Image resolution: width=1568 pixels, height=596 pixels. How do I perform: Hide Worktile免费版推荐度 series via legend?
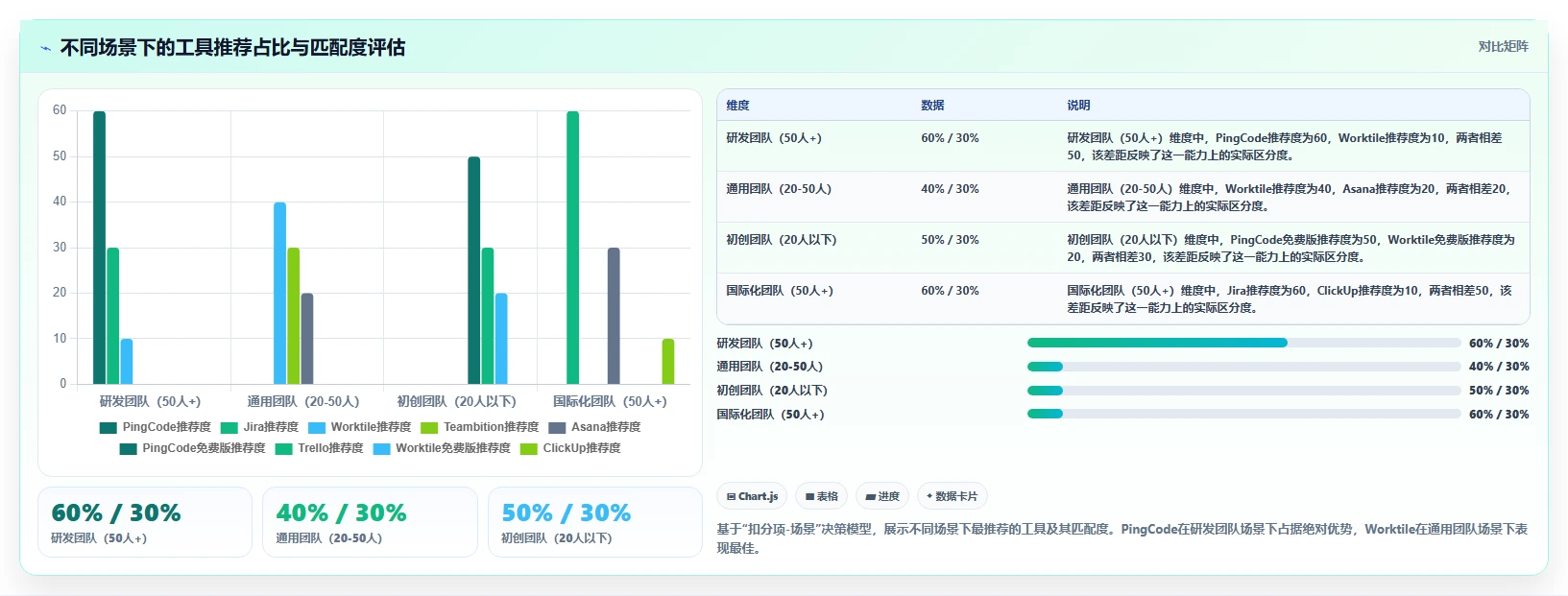(442, 448)
